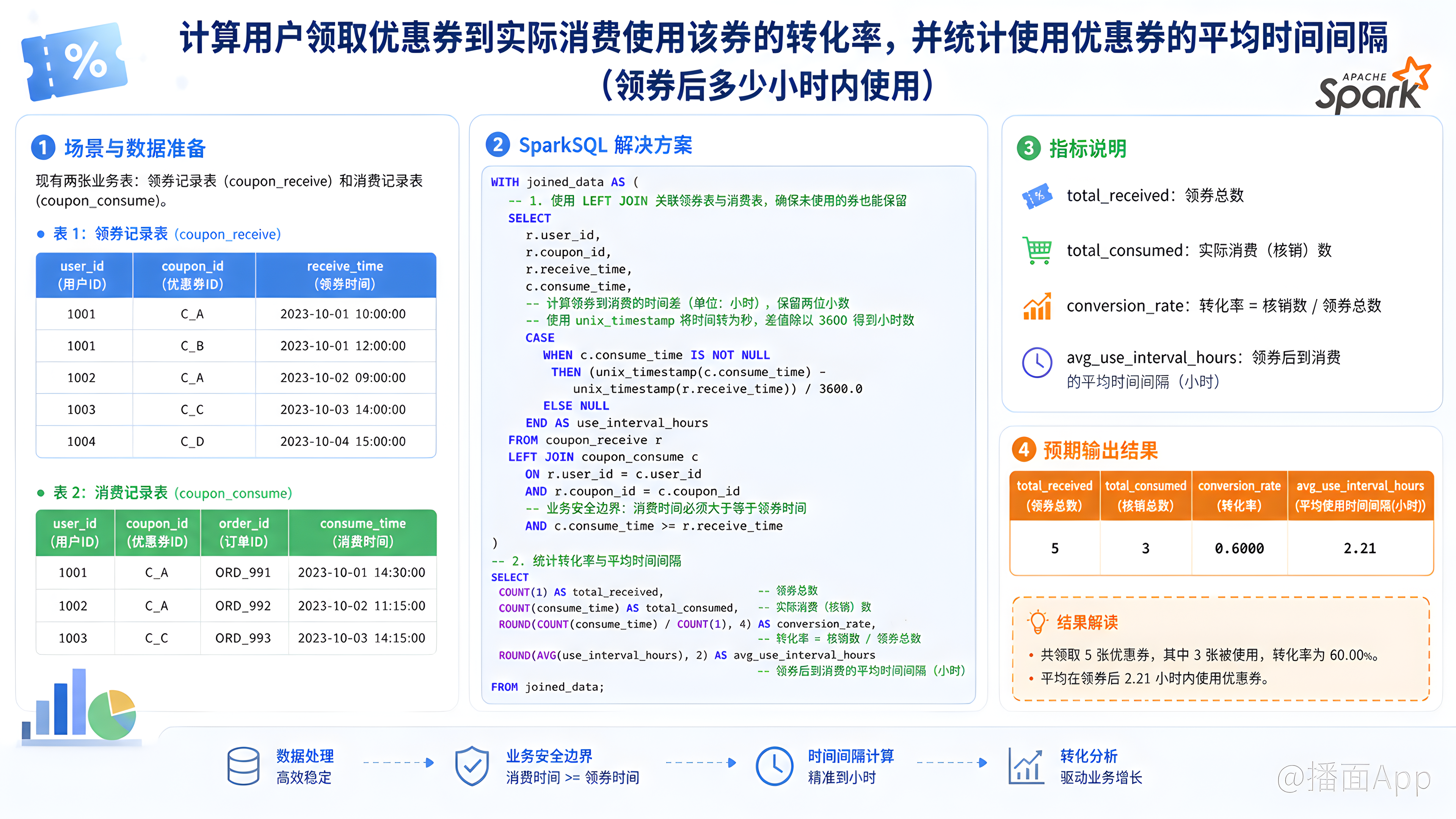Click the 结果解读 heading

coord(1087,622)
